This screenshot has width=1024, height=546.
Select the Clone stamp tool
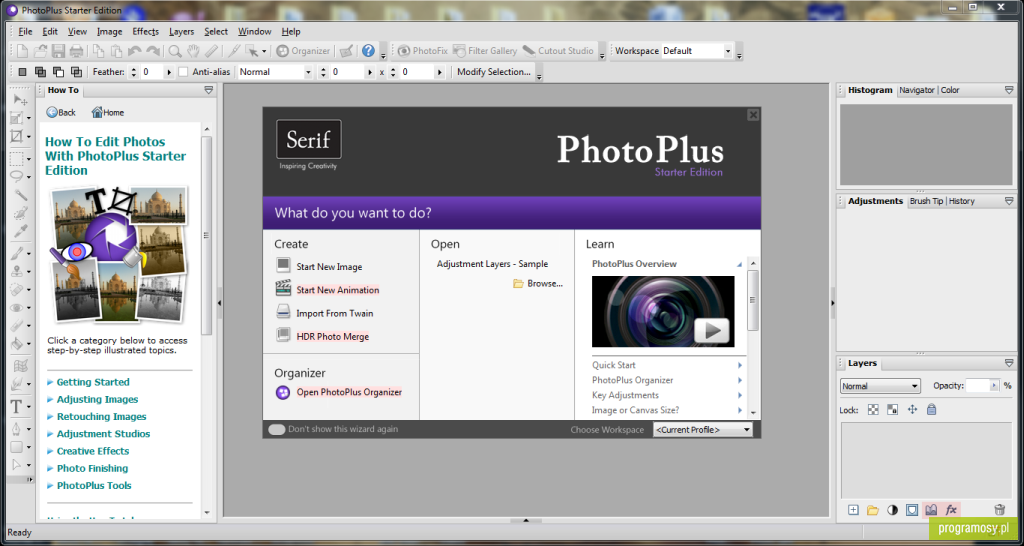pyautogui.click(x=17, y=272)
